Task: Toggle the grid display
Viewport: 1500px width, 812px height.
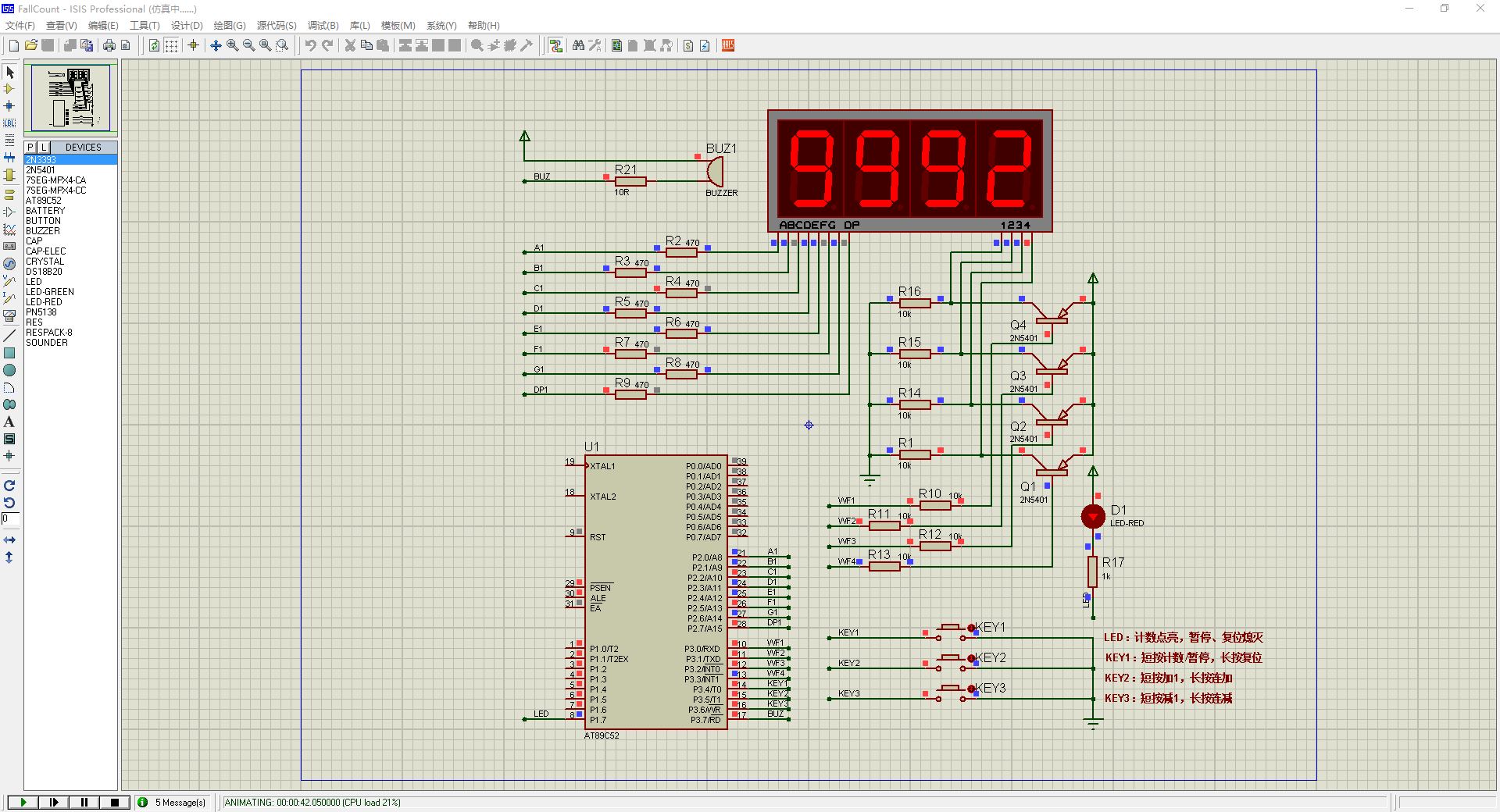Action: coord(171,45)
